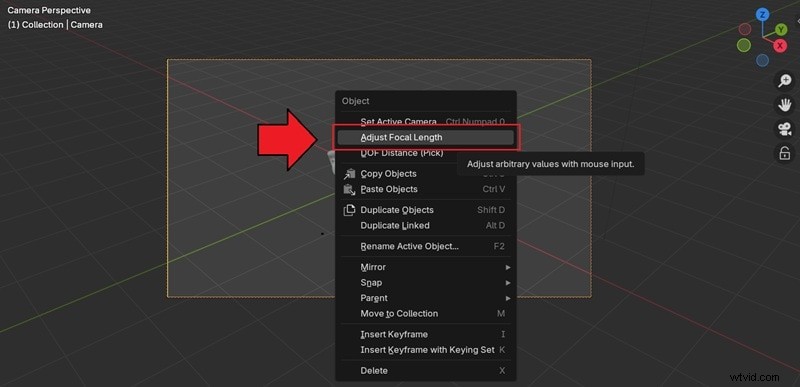Expand the Snap submenu

(x=426, y=282)
